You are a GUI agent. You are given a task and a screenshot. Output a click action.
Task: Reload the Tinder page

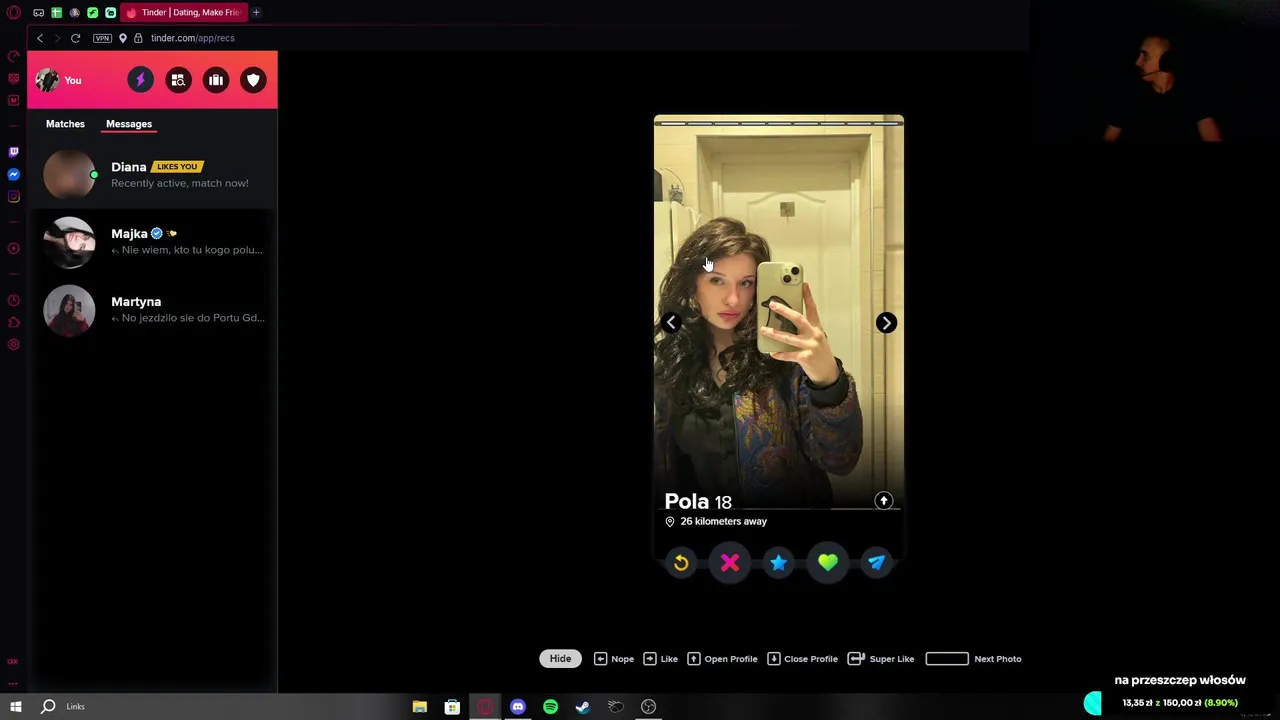(x=75, y=38)
